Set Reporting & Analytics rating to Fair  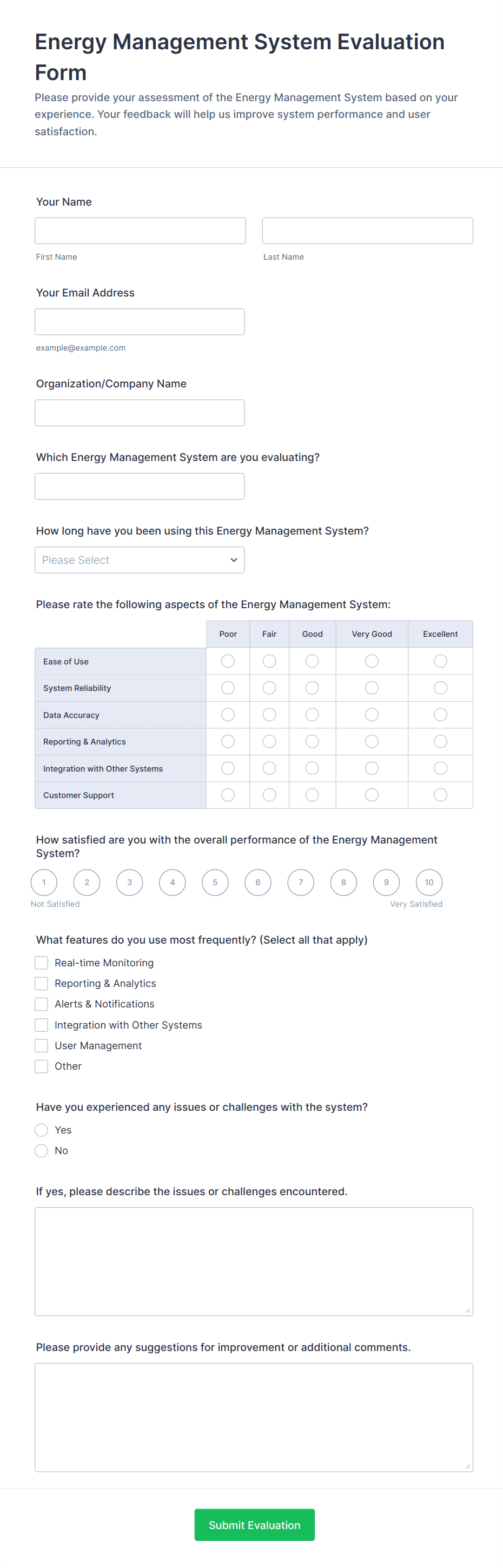click(269, 741)
